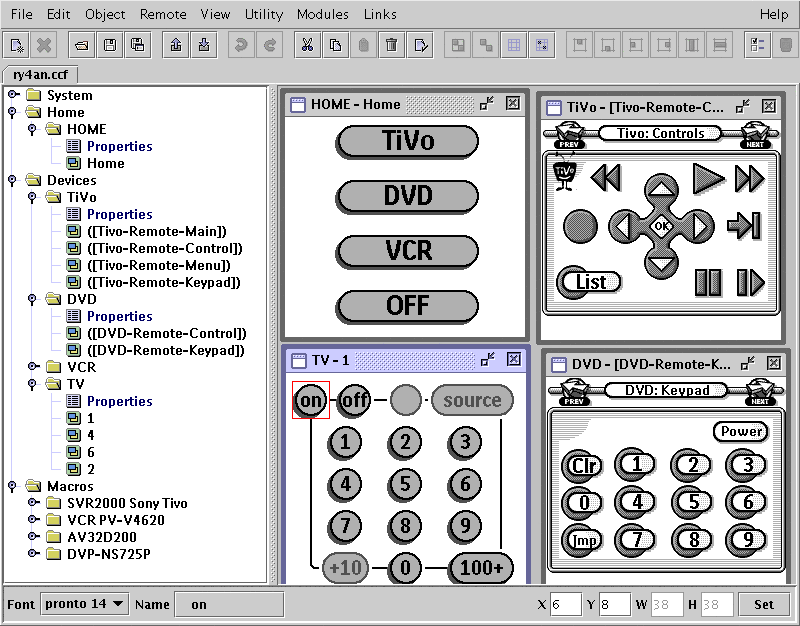
Task: Open the Object menu
Action: pyautogui.click(x=105, y=14)
